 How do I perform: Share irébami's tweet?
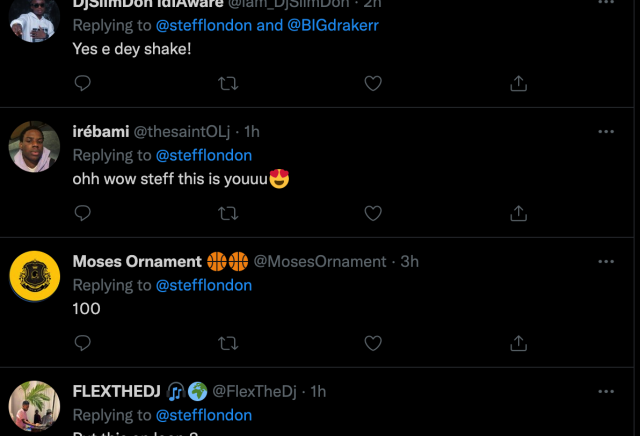518,213
